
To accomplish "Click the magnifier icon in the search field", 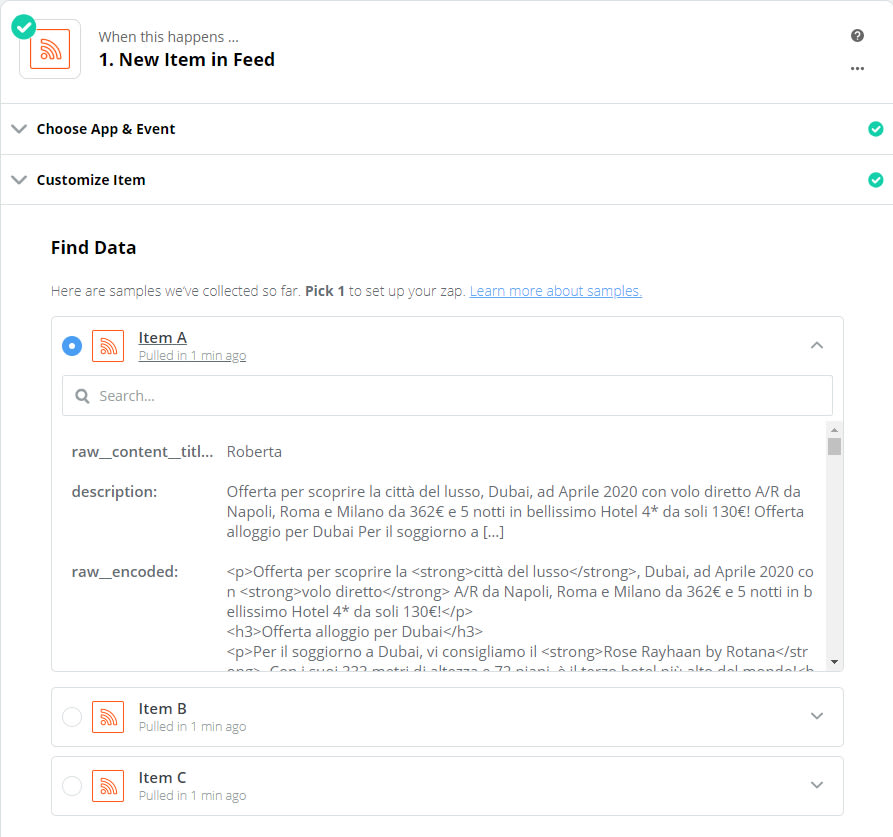I will pos(83,396).
